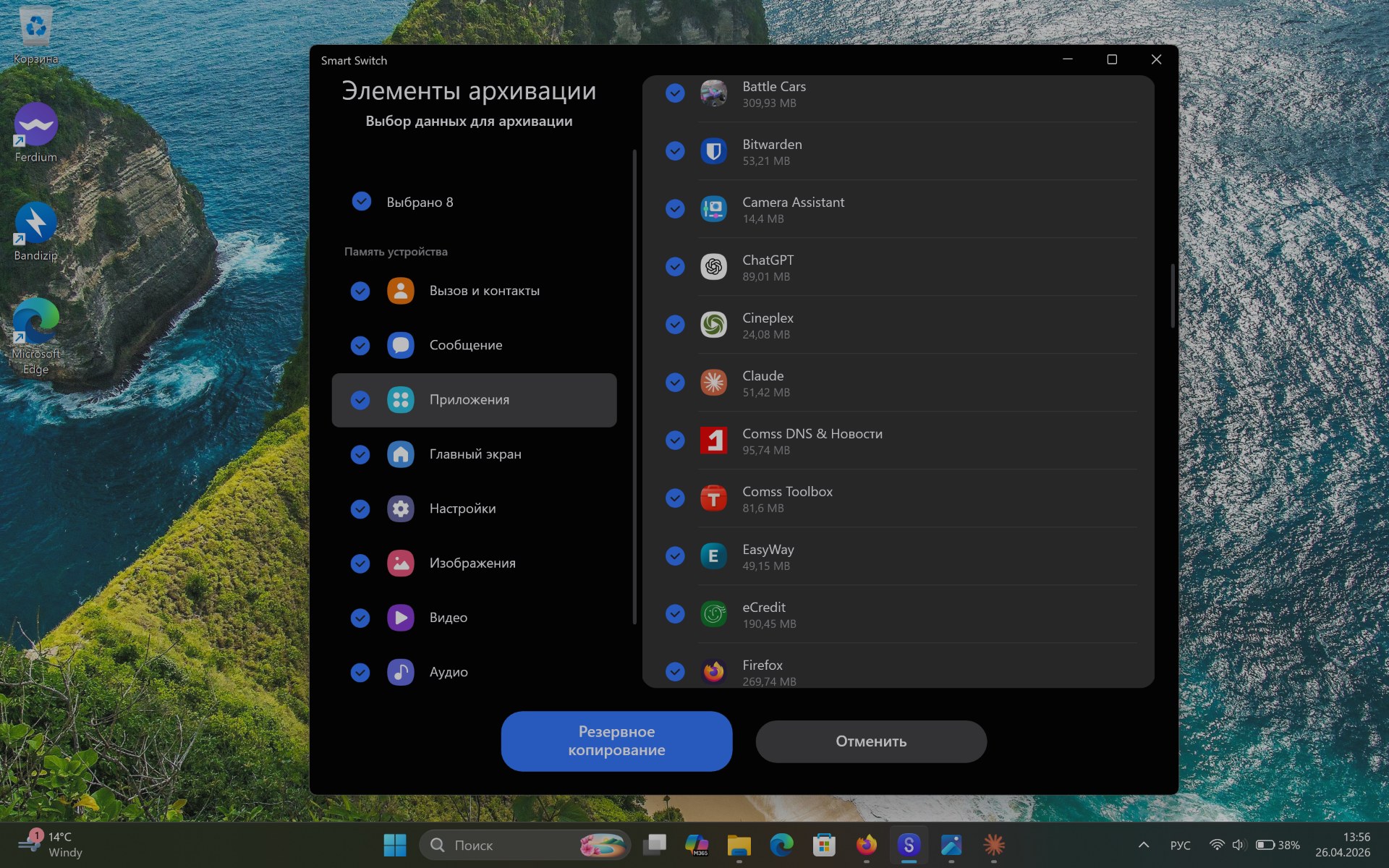Click the Comss Toolbox red icon
The width and height of the screenshot is (1389, 868).
click(713, 498)
